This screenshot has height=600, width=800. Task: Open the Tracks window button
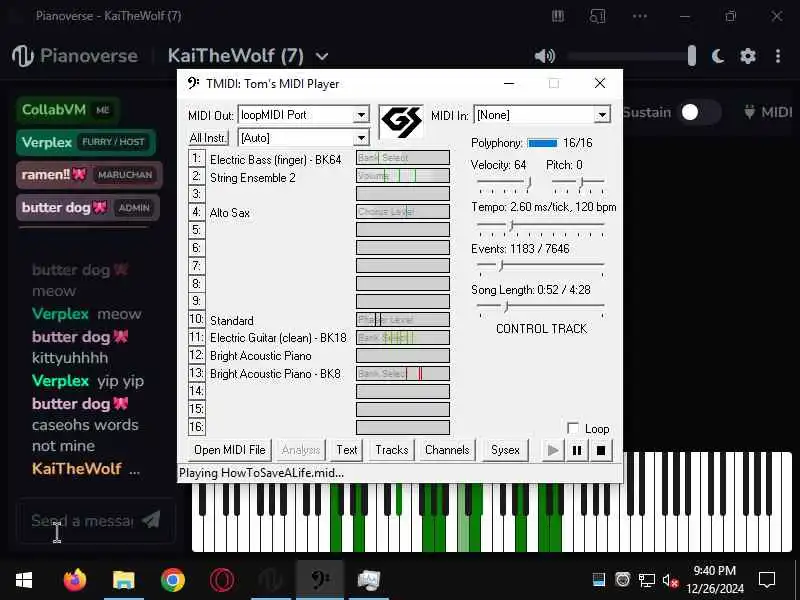pos(392,450)
